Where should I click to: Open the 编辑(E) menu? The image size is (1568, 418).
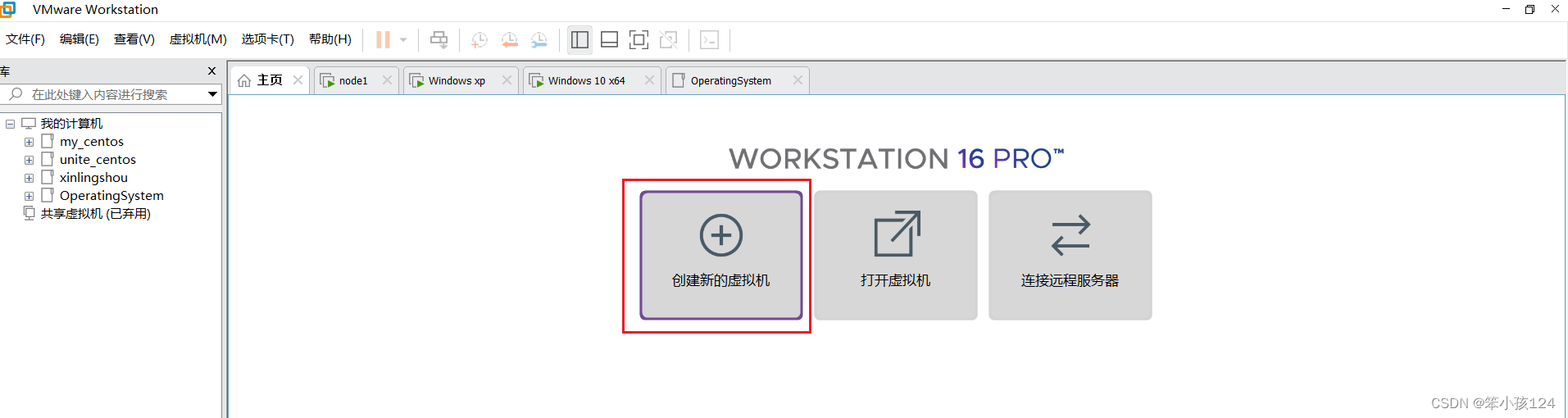80,39
